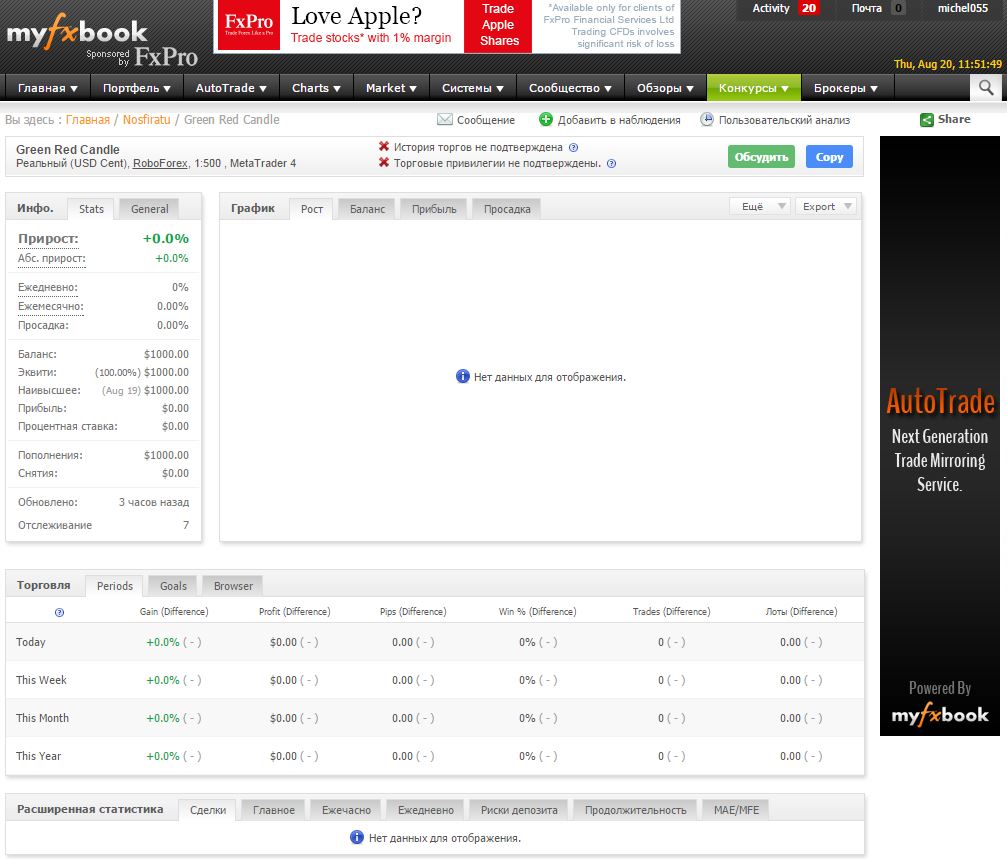Click the Activity counter badge 20
This screenshot has width=1007, height=859.
pos(809,8)
